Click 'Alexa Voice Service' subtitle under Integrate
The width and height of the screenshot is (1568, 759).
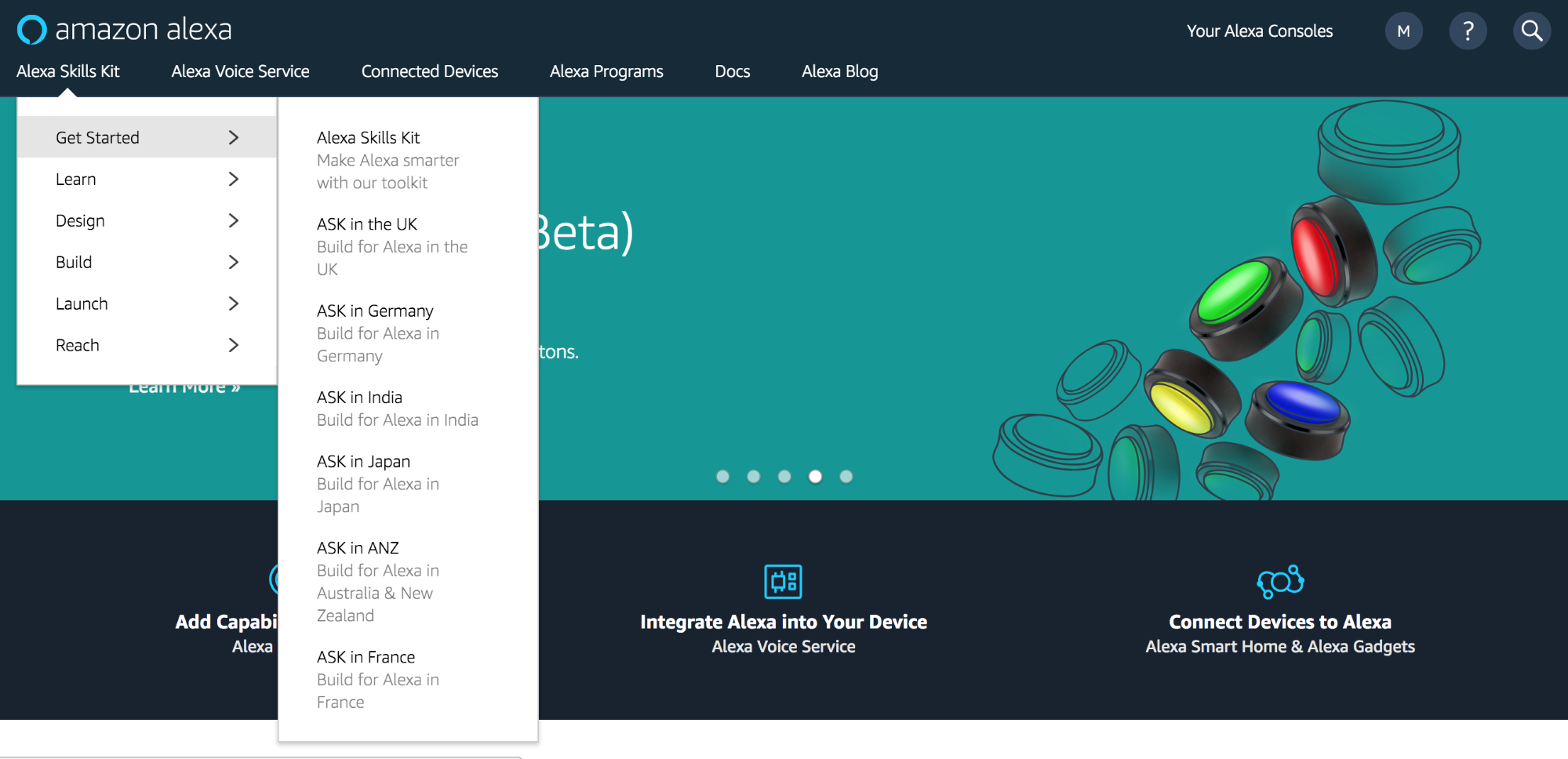click(783, 647)
